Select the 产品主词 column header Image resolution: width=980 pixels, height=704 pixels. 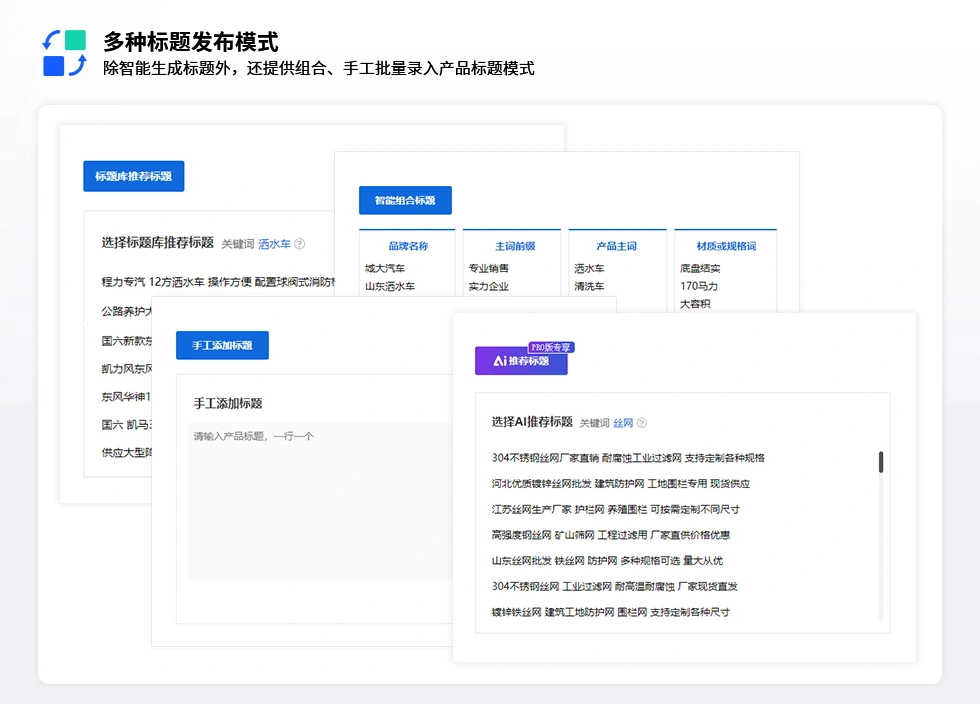coord(616,246)
